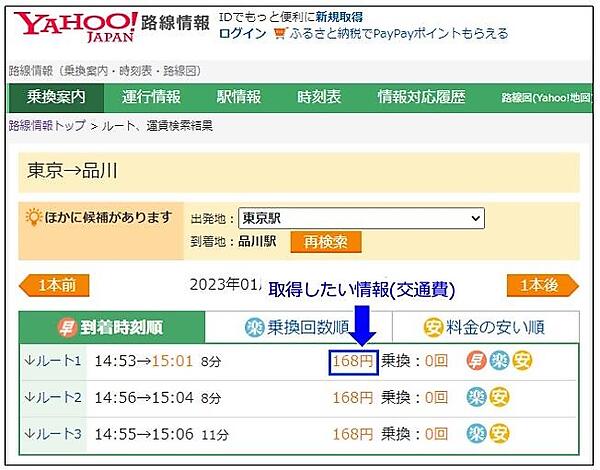Click the 再検索 button
Viewport: 600px width, 470px height.
click(326, 242)
